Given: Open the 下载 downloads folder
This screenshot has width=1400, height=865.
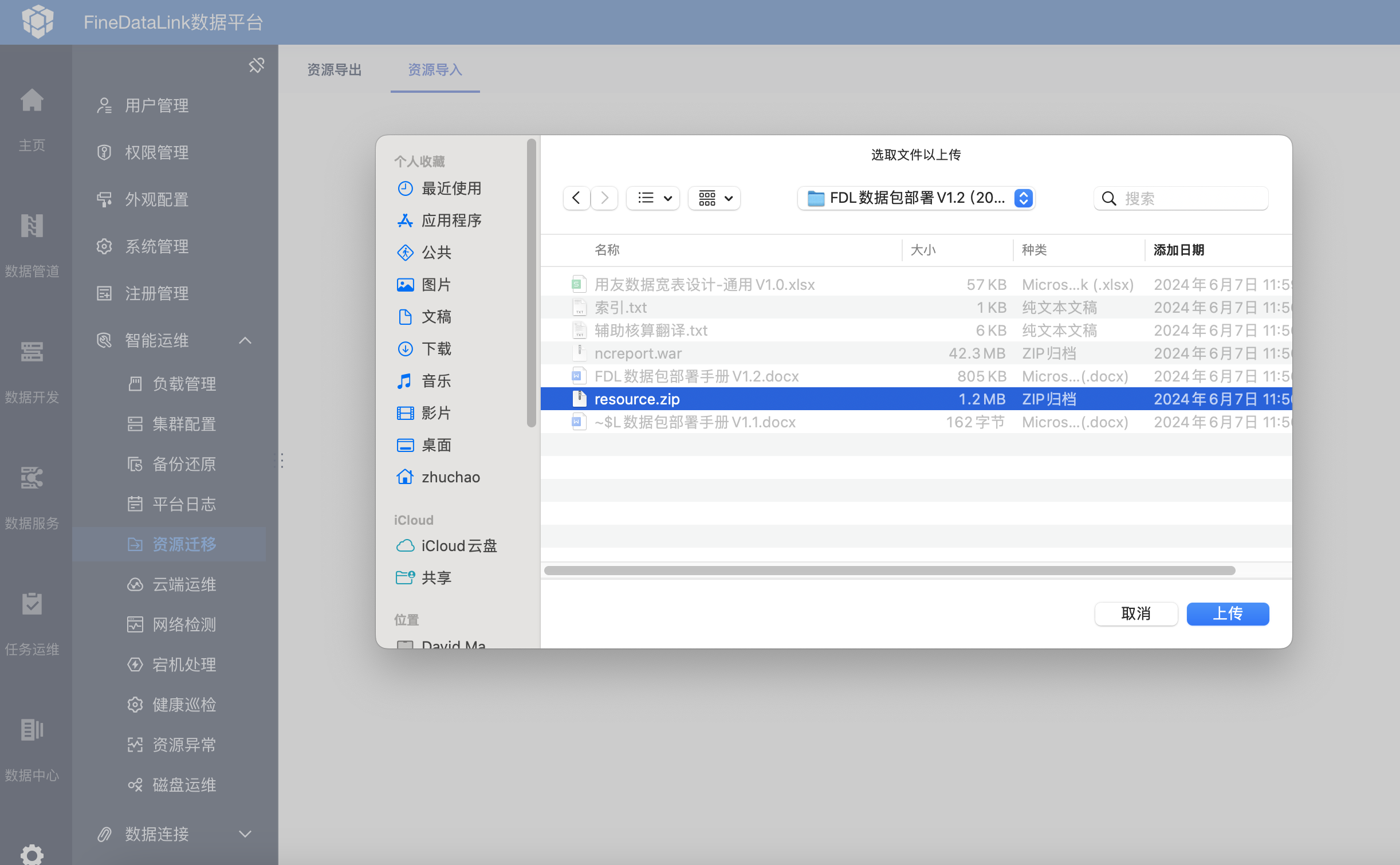Looking at the screenshot, I should click(436, 349).
